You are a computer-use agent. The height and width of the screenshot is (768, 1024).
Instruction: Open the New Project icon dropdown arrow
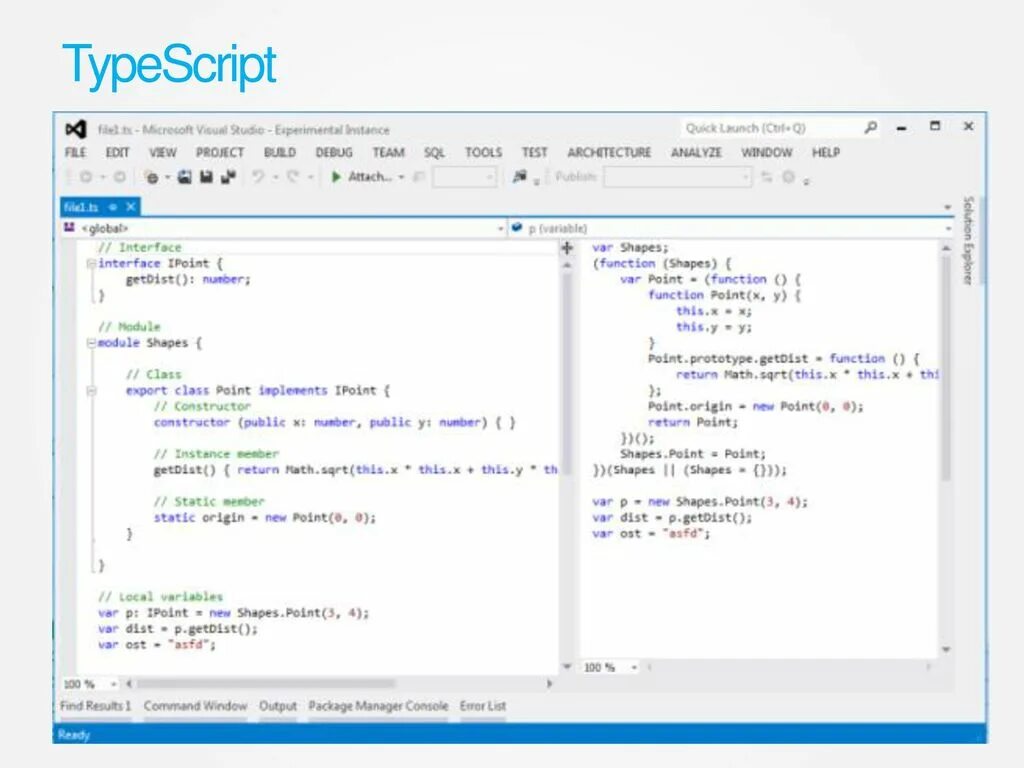click(x=168, y=178)
